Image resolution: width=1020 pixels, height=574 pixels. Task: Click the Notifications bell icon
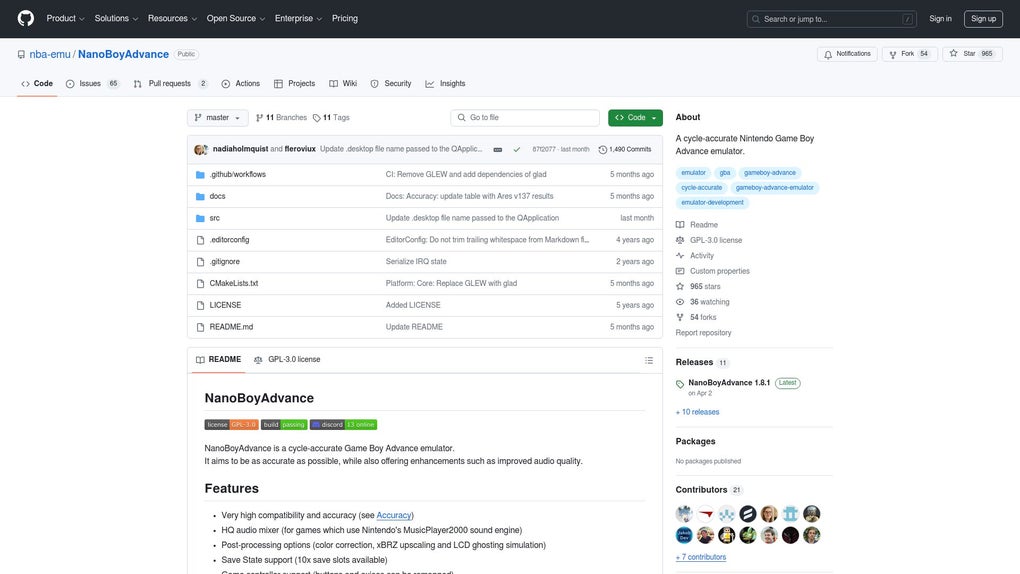coord(828,55)
